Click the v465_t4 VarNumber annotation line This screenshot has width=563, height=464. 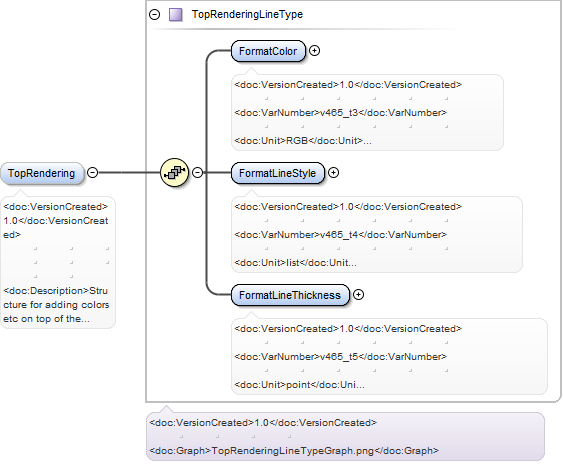point(340,235)
